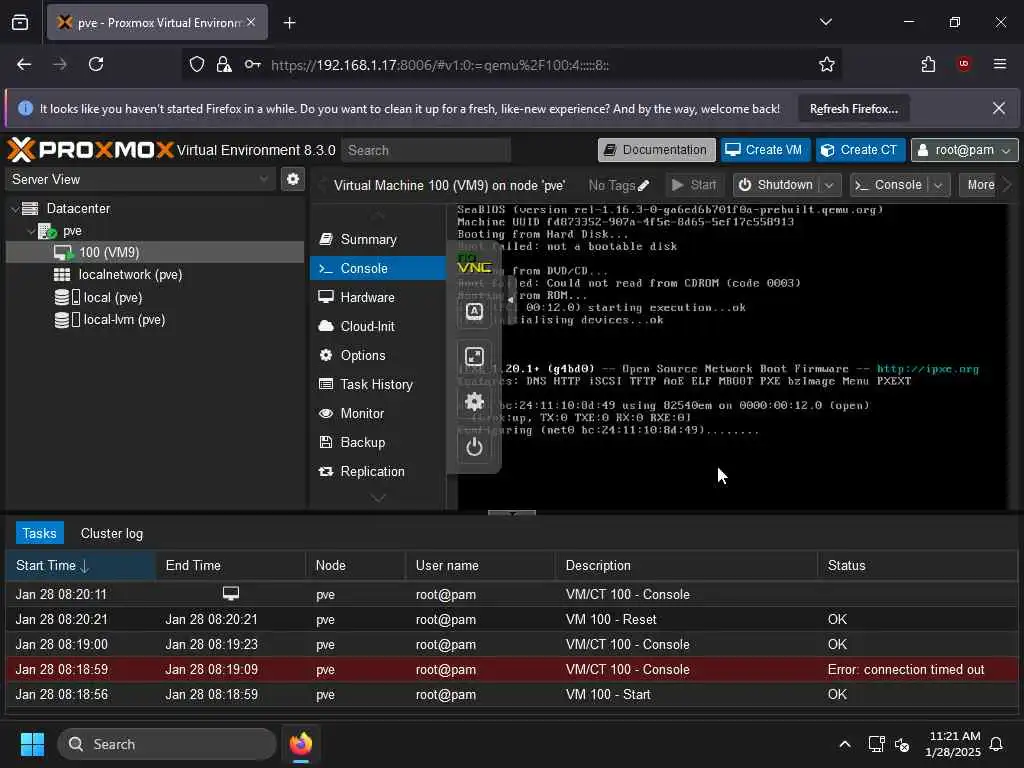Image resolution: width=1024 pixels, height=768 pixels.
Task: Open uBlock Origin extension icon
Action: [963, 64]
